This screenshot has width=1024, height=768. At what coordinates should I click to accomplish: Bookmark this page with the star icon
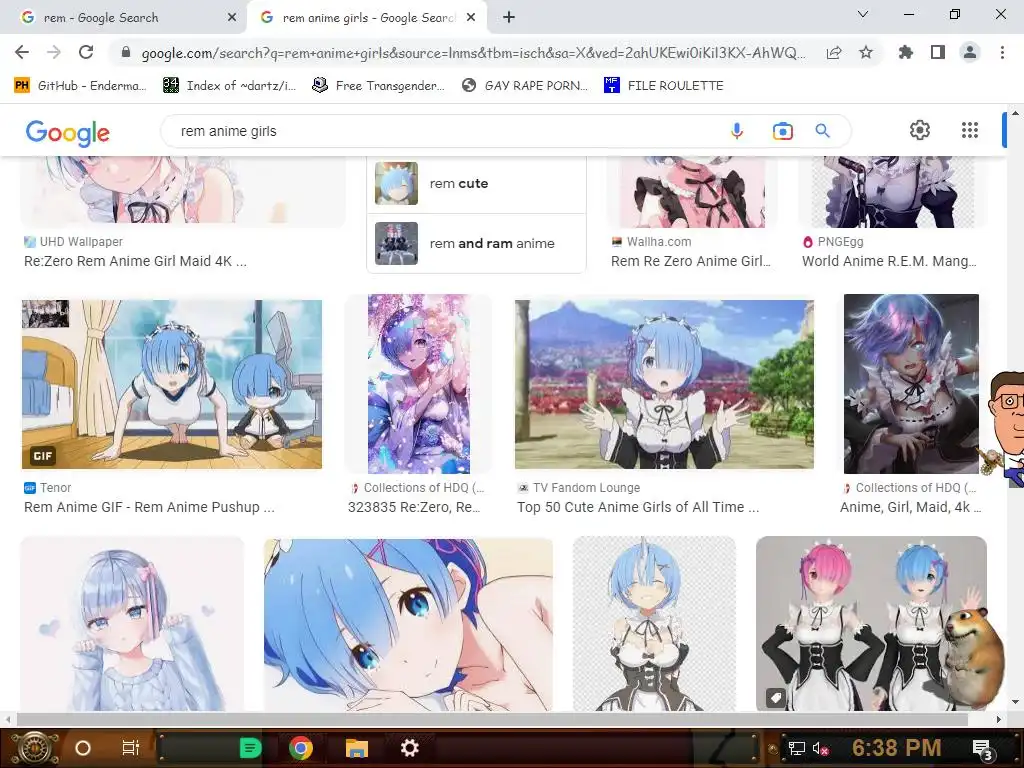[866, 52]
